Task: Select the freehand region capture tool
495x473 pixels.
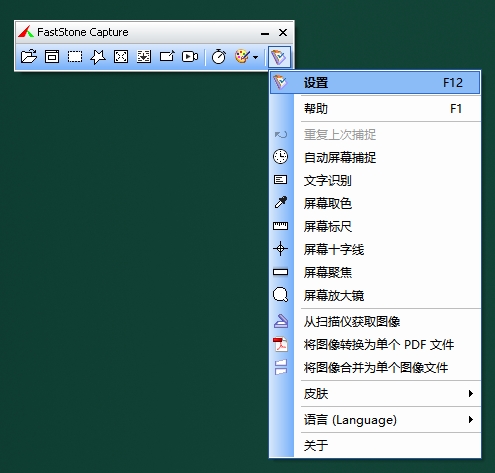Action: tap(98, 57)
